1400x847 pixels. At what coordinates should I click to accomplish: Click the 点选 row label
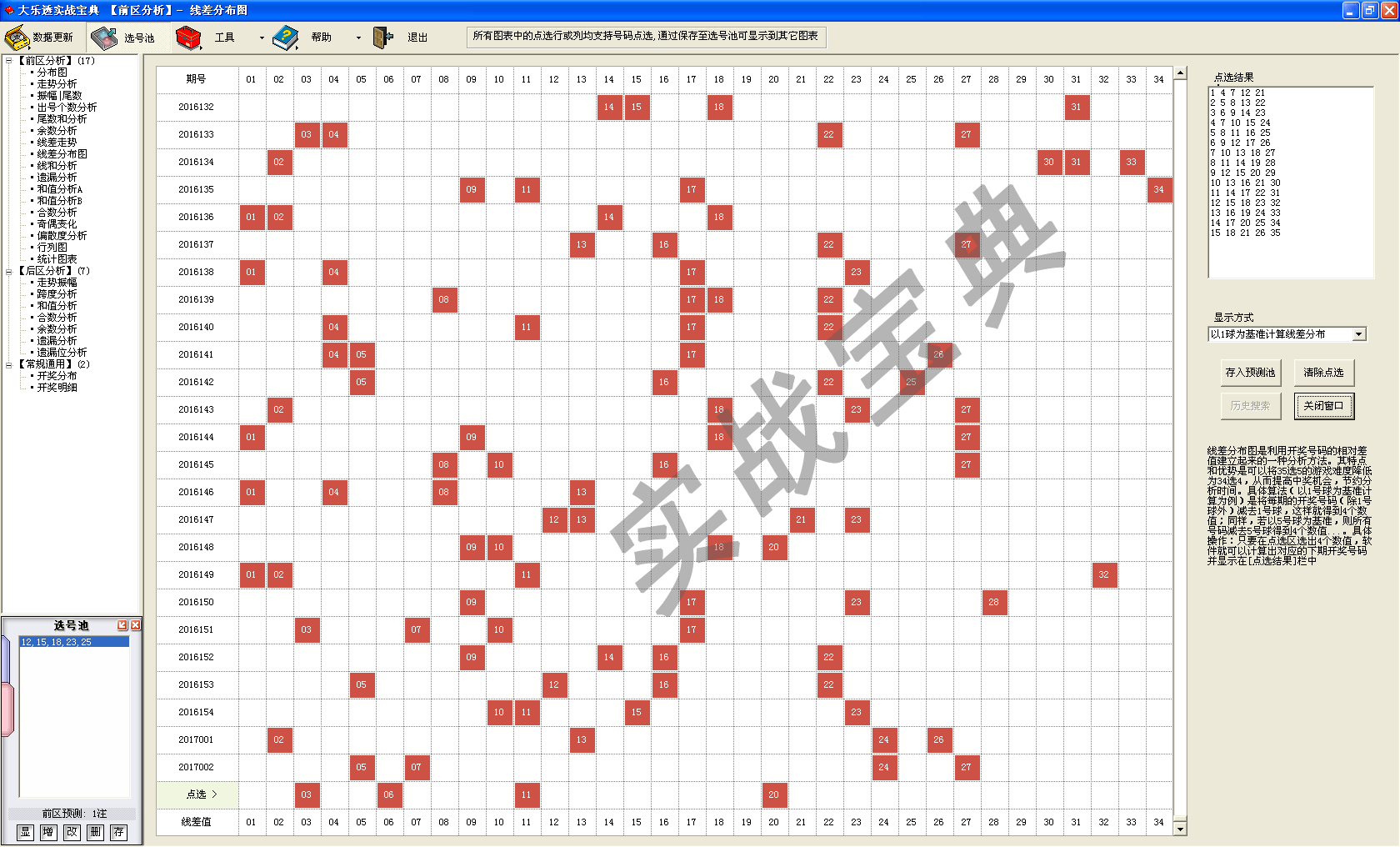pyautogui.click(x=197, y=794)
